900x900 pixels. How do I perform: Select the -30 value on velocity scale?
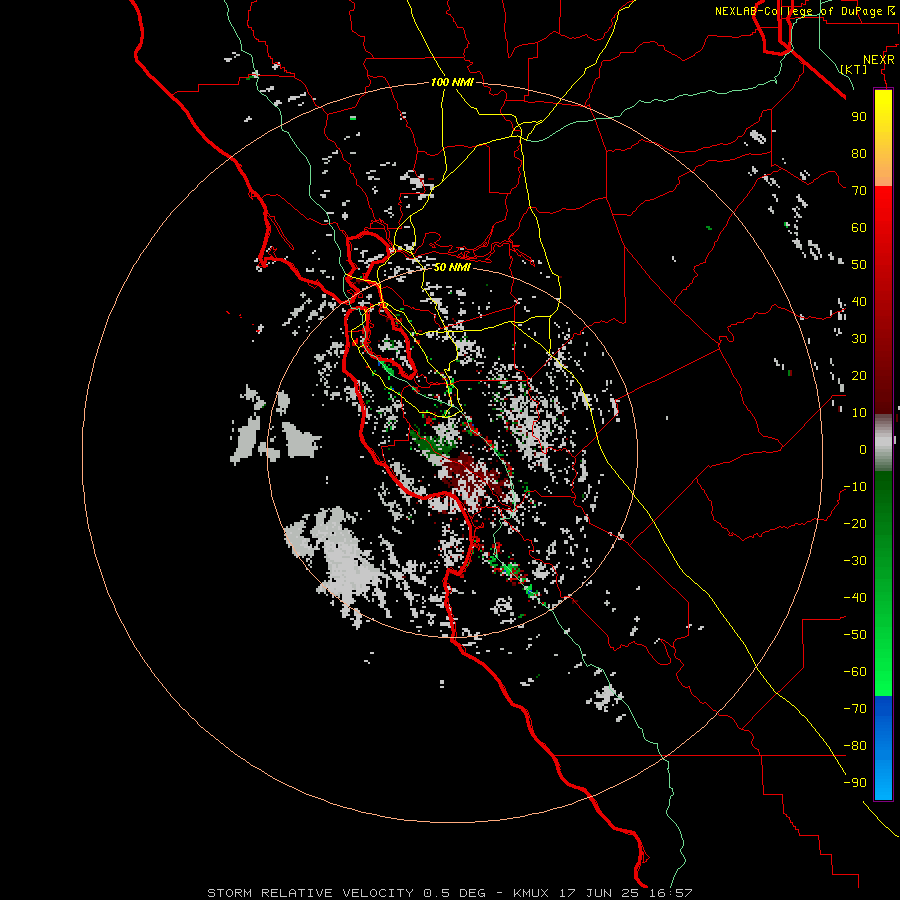pyautogui.click(x=855, y=561)
